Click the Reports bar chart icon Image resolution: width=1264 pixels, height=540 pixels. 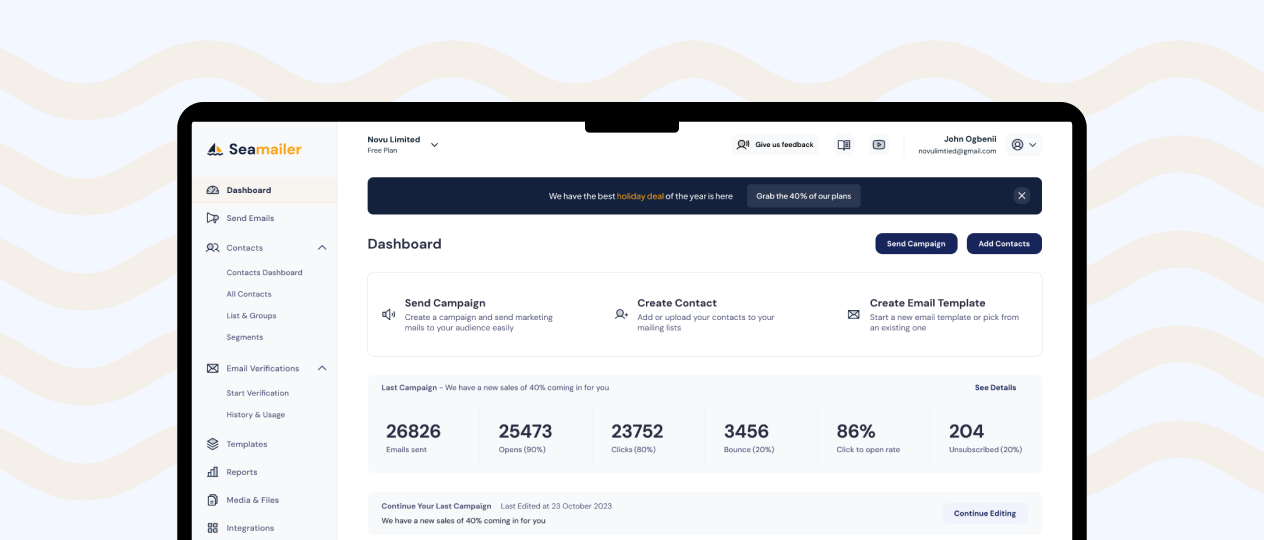pos(213,472)
